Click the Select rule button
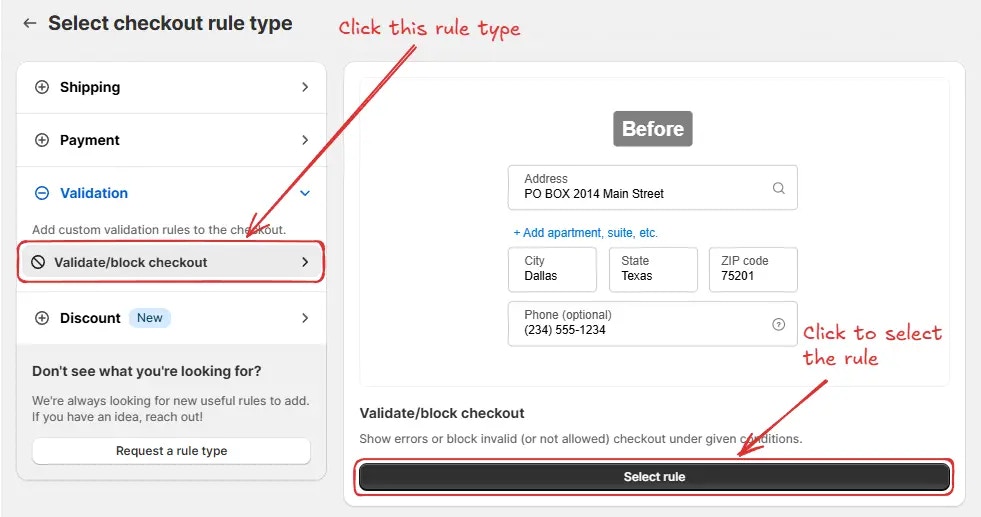This screenshot has height=517, width=981. pos(654,477)
